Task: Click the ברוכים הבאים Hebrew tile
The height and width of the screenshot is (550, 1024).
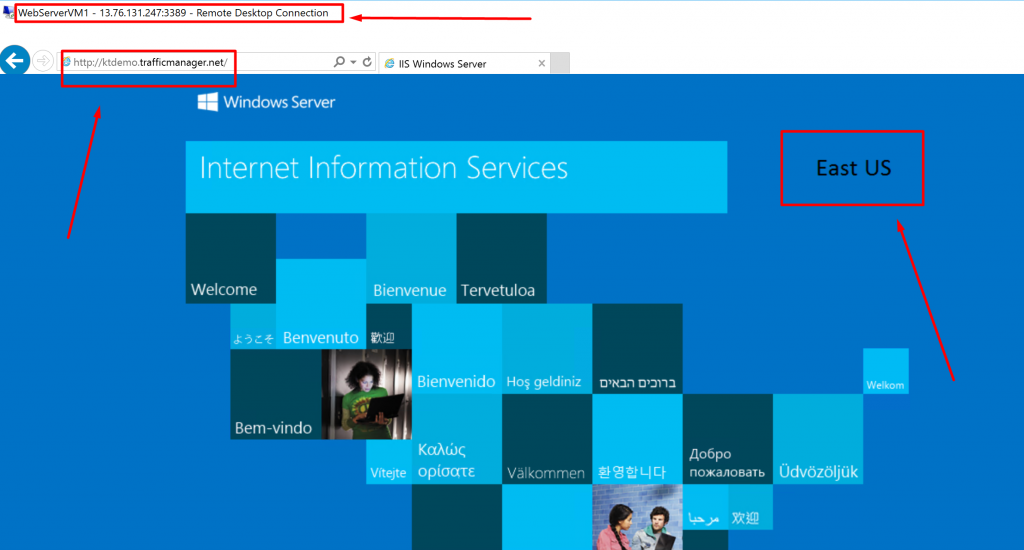Action: tap(637, 349)
